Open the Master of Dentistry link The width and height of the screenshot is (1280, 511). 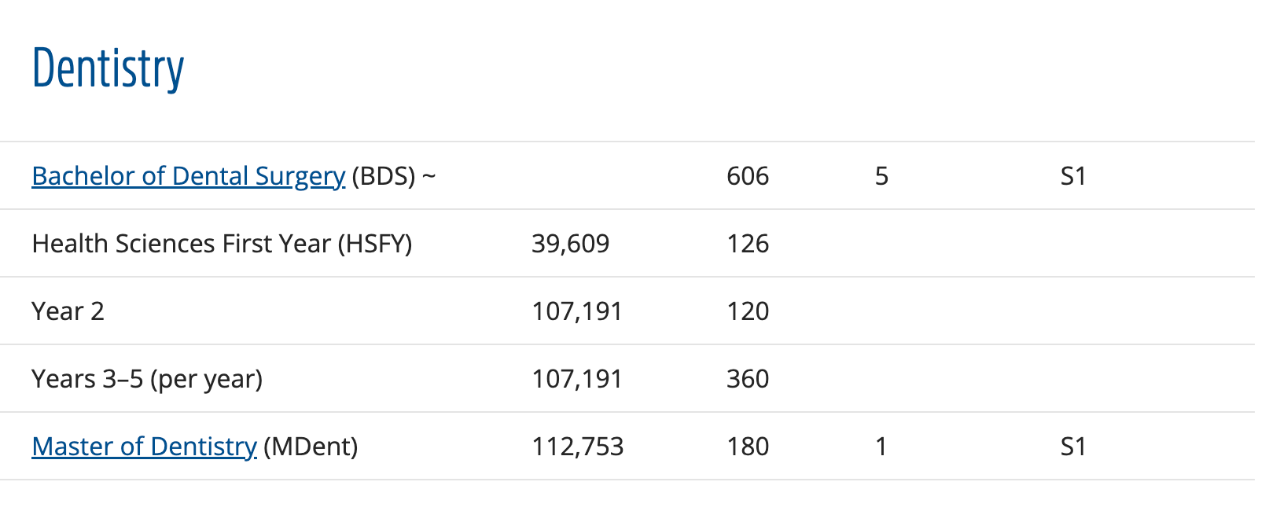click(x=144, y=446)
